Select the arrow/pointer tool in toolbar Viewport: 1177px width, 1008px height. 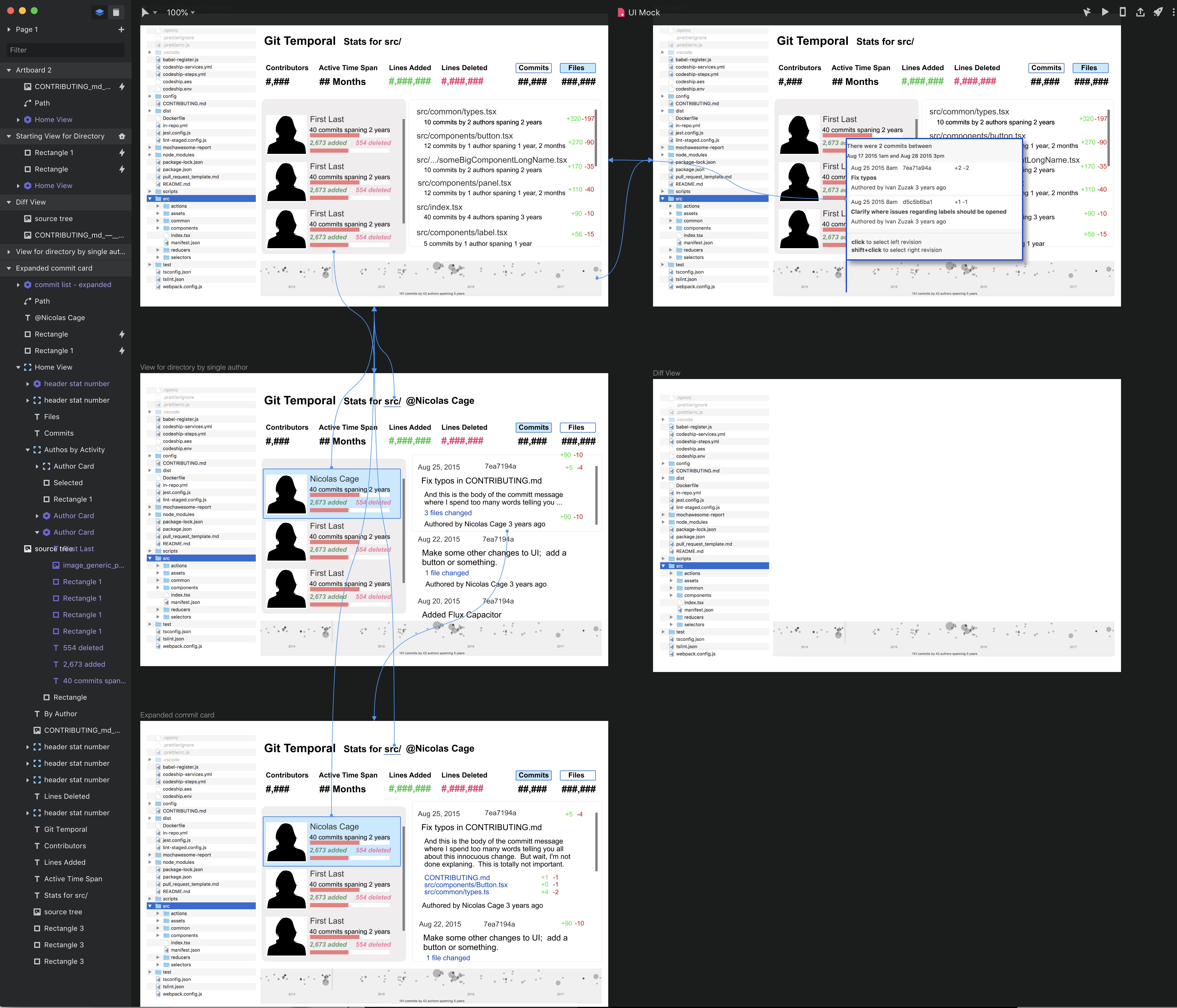tap(143, 11)
